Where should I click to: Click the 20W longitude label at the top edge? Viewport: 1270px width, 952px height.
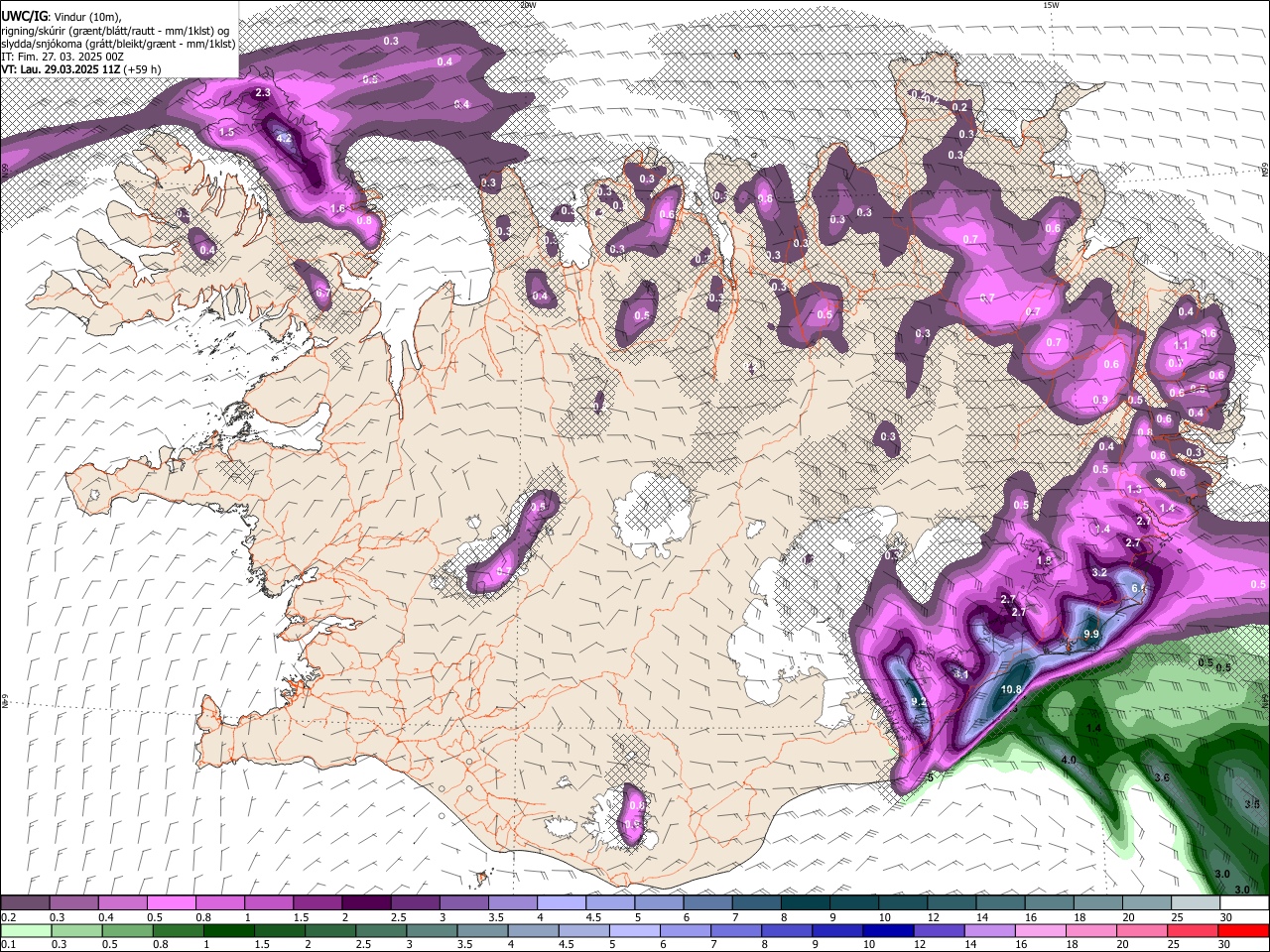click(527, 5)
